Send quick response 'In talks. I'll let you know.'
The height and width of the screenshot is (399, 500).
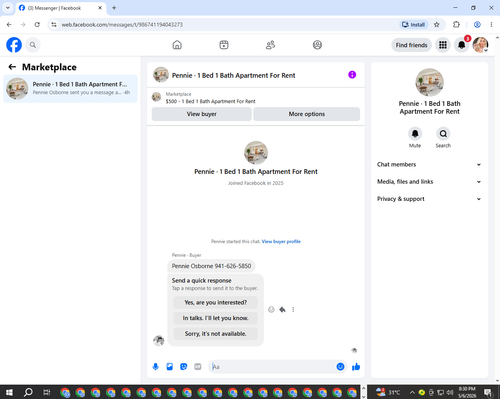[216, 318]
